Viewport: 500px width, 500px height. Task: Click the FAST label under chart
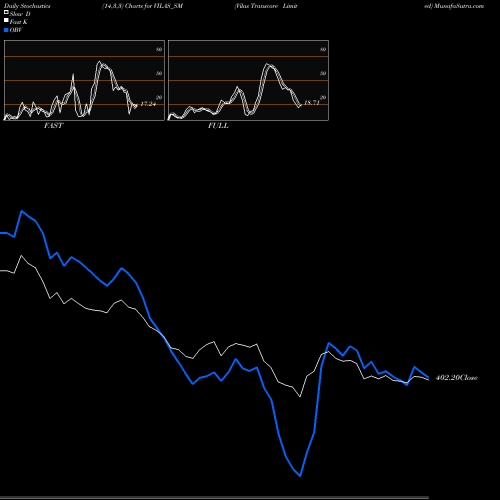[53, 126]
